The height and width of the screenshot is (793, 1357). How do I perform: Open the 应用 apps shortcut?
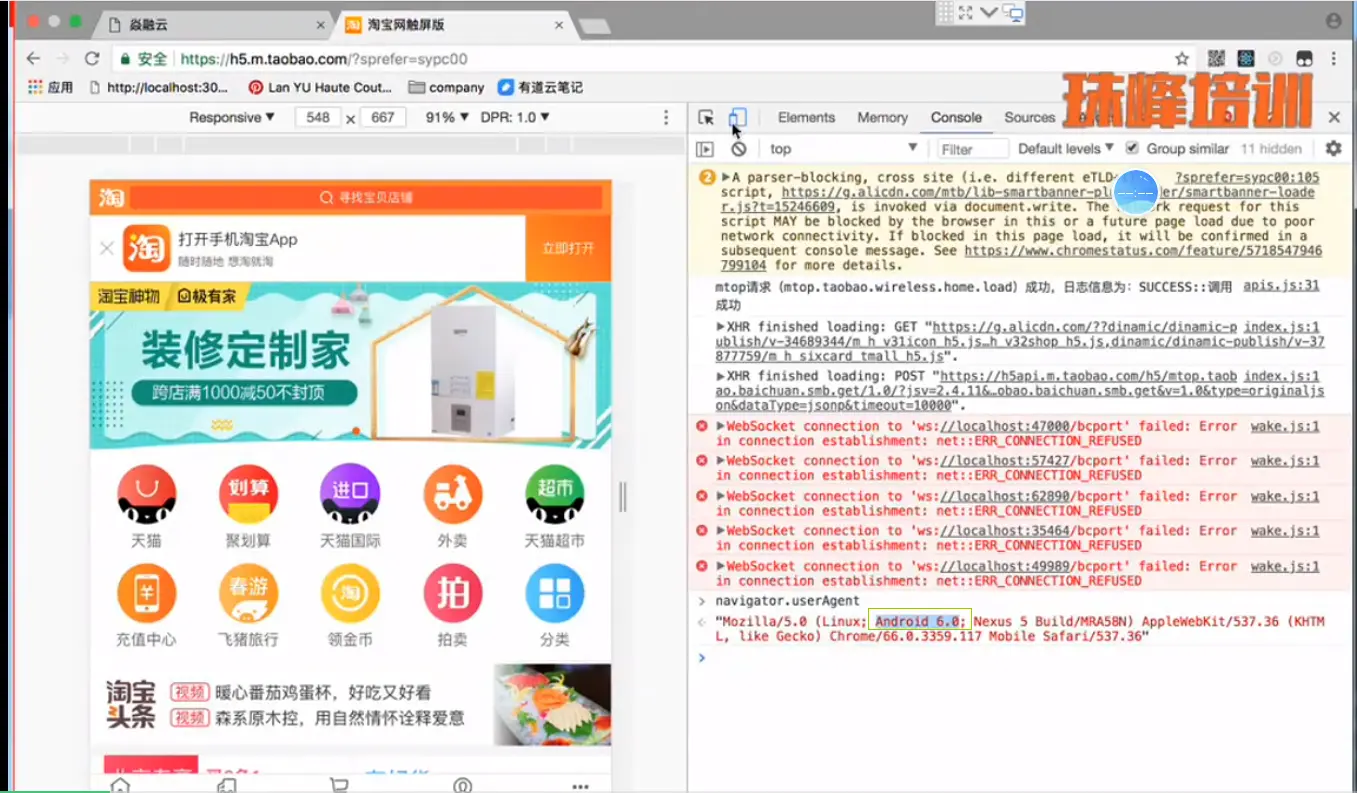click(x=50, y=88)
